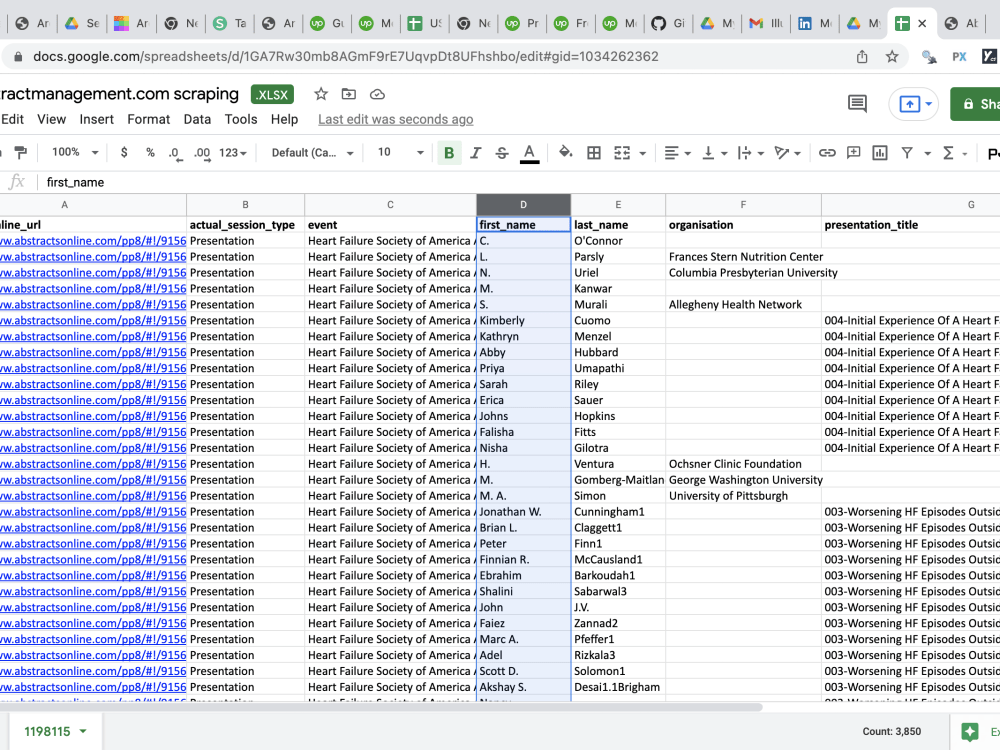This screenshot has height=750, width=1000.
Task: Create a filter icon
Action: (907, 152)
